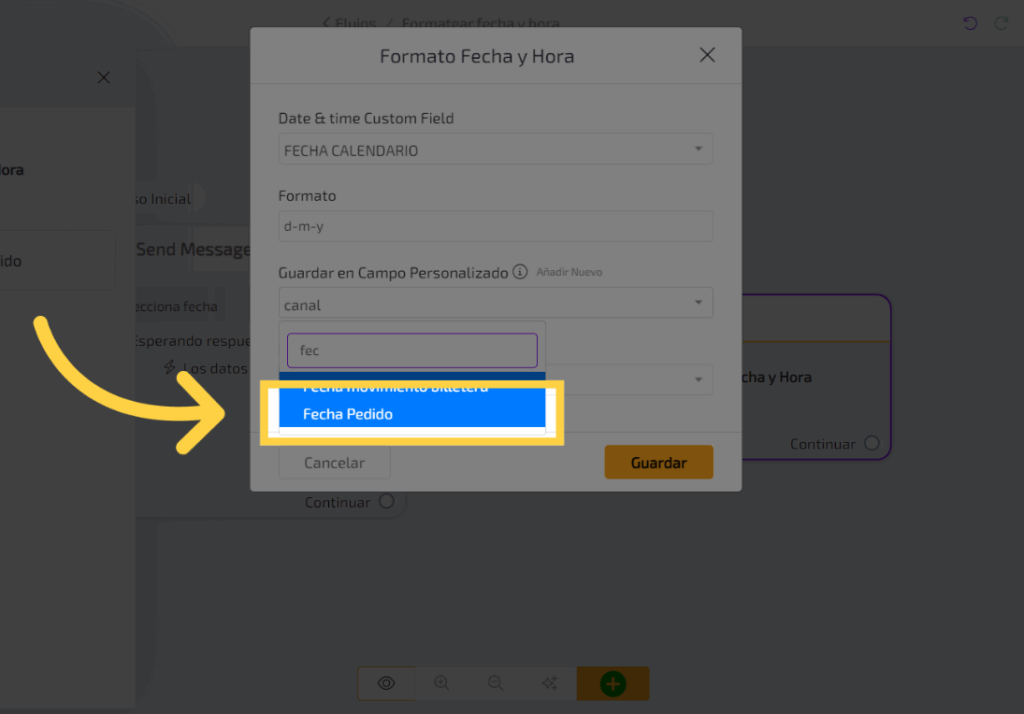
Task: Close the left side panel
Action: pos(104,78)
